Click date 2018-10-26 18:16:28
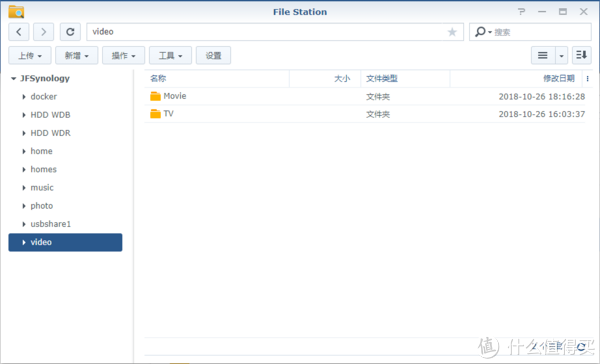Image resolution: width=600 pixels, height=364 pixels. [x=541, y=96]
